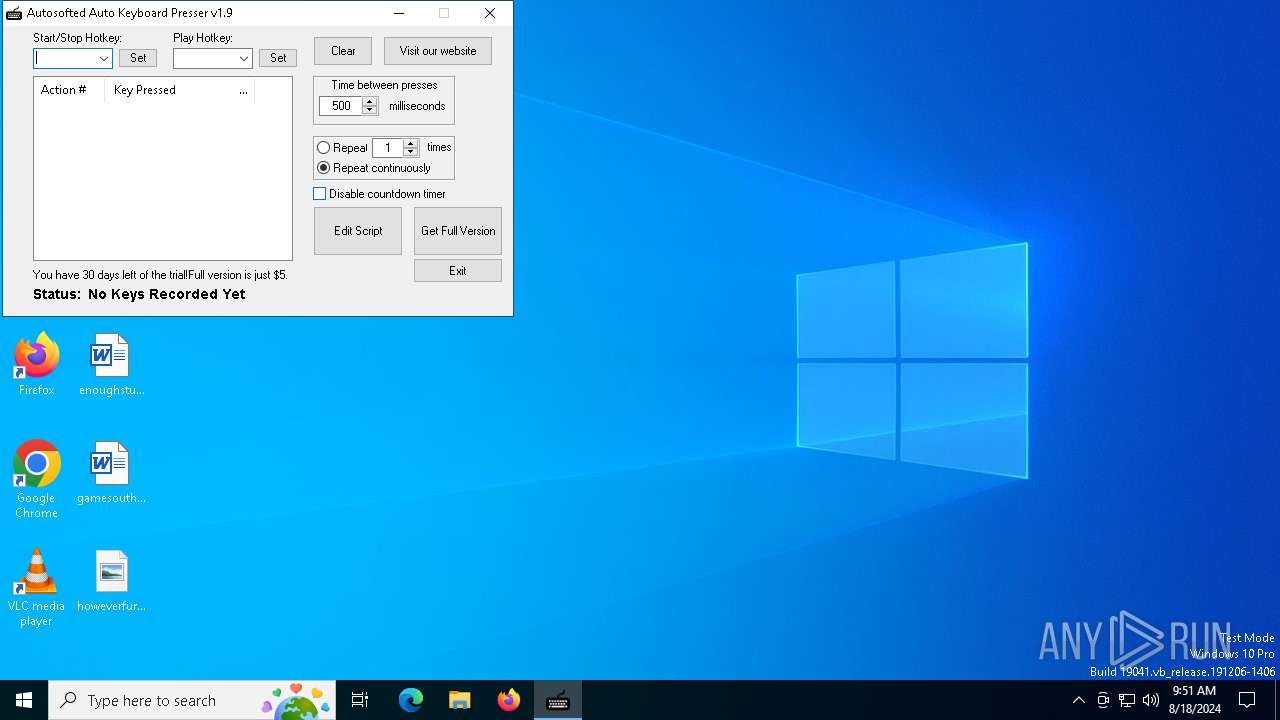Click the Exit button

coord(458,271)
